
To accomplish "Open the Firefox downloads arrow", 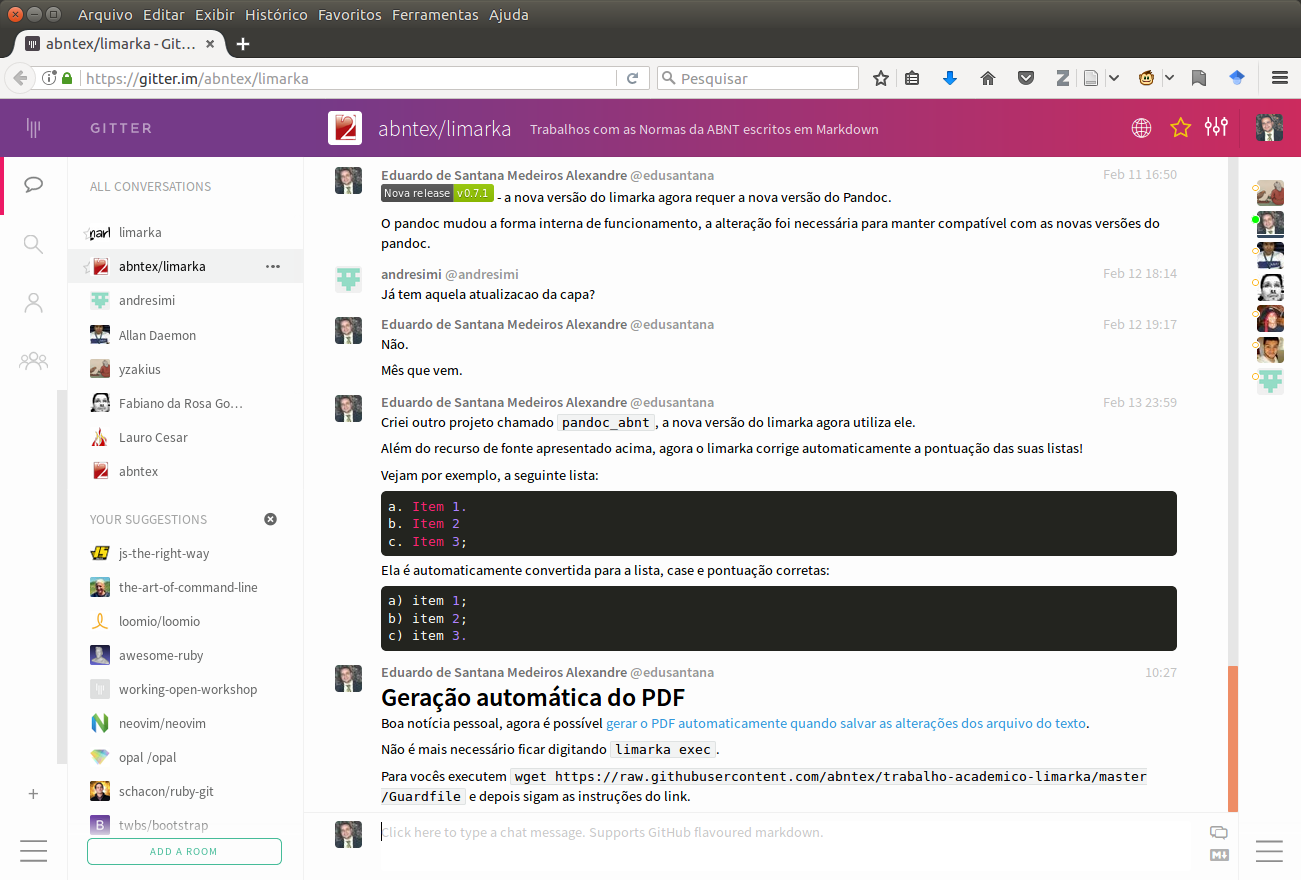I will pyautogui.click(x=950, y=78).
